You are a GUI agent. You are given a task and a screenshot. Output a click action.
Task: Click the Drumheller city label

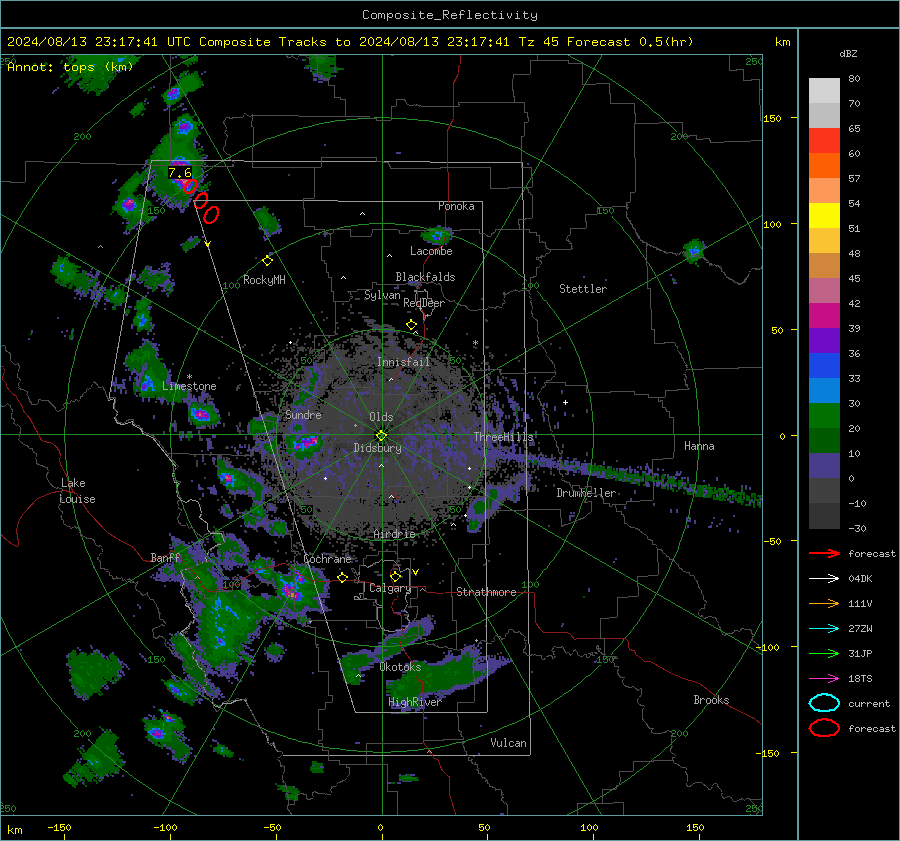(586, 493)
